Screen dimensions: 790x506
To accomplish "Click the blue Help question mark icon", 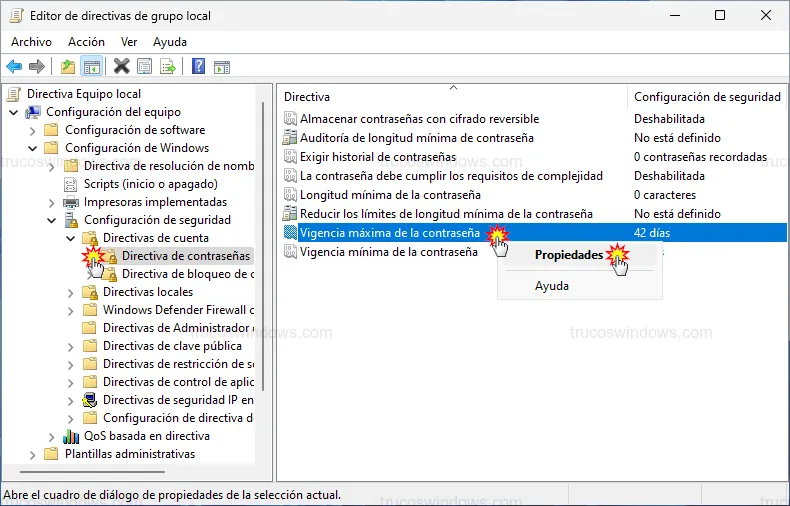I will 199,67.
